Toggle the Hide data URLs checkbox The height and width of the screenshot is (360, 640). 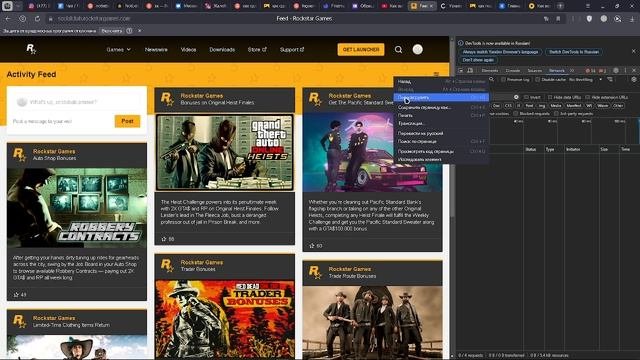point(550,97)
